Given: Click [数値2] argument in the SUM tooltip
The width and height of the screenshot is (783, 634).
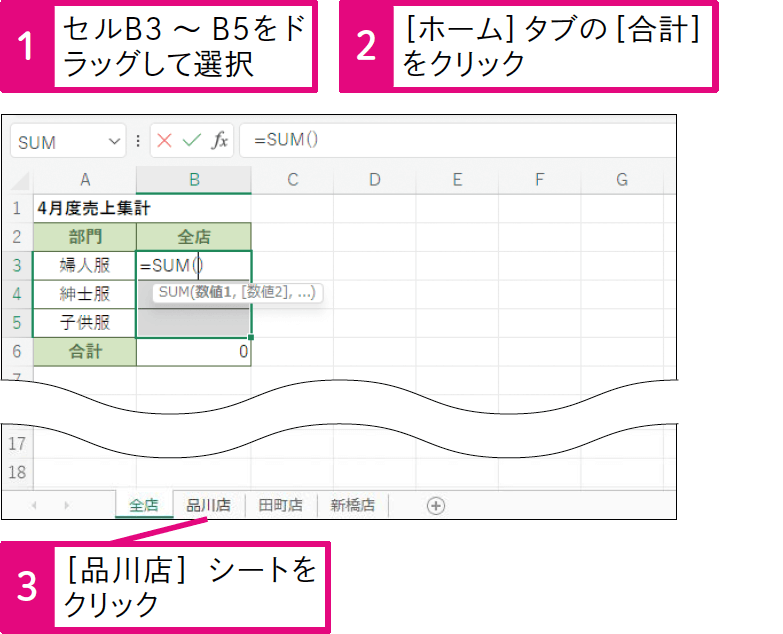Looking at the screenshot, I should [x=265, y=292].
